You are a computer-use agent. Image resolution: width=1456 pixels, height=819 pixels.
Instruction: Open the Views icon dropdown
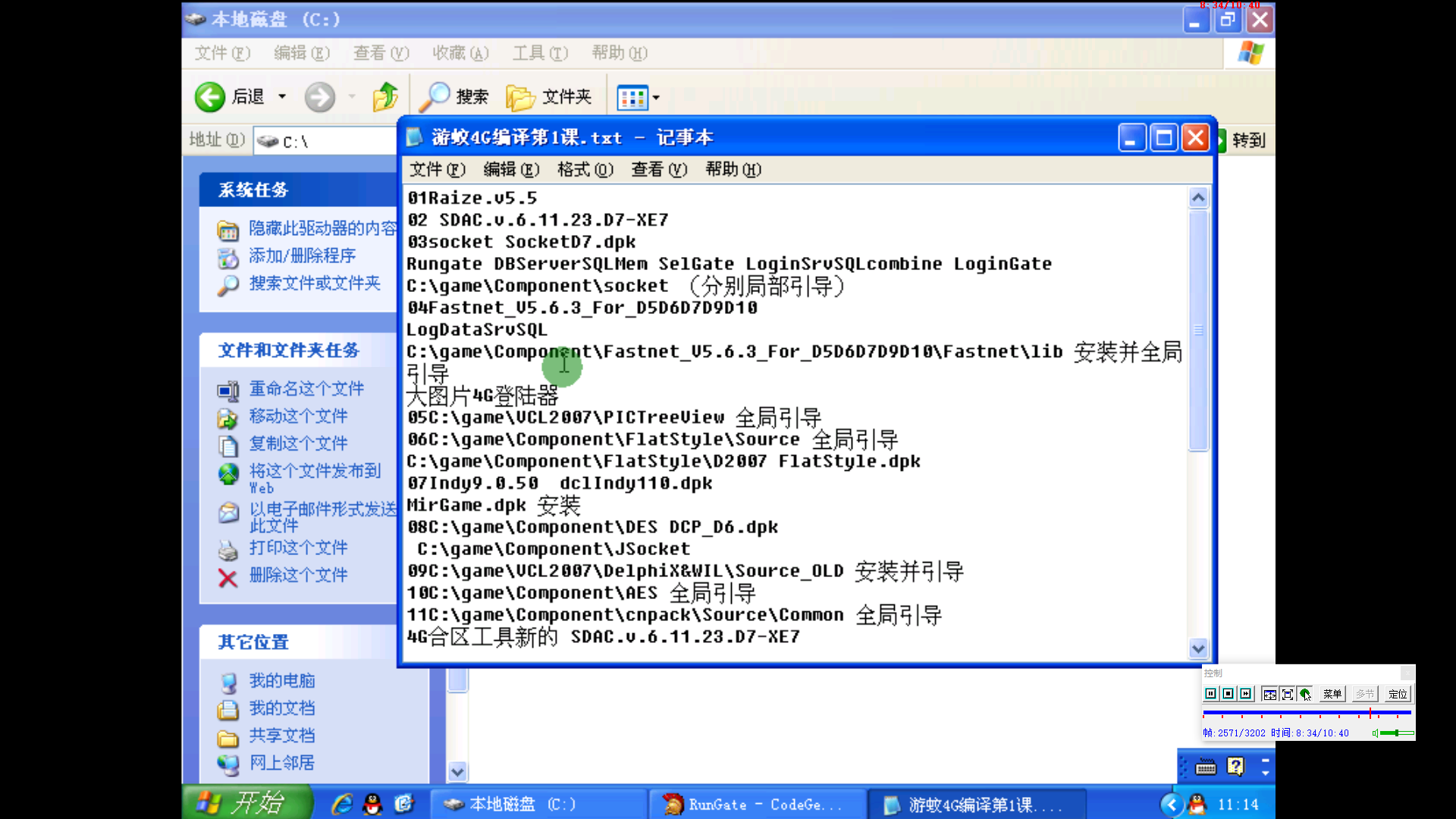pyautogui.click(x=638, y=97)
